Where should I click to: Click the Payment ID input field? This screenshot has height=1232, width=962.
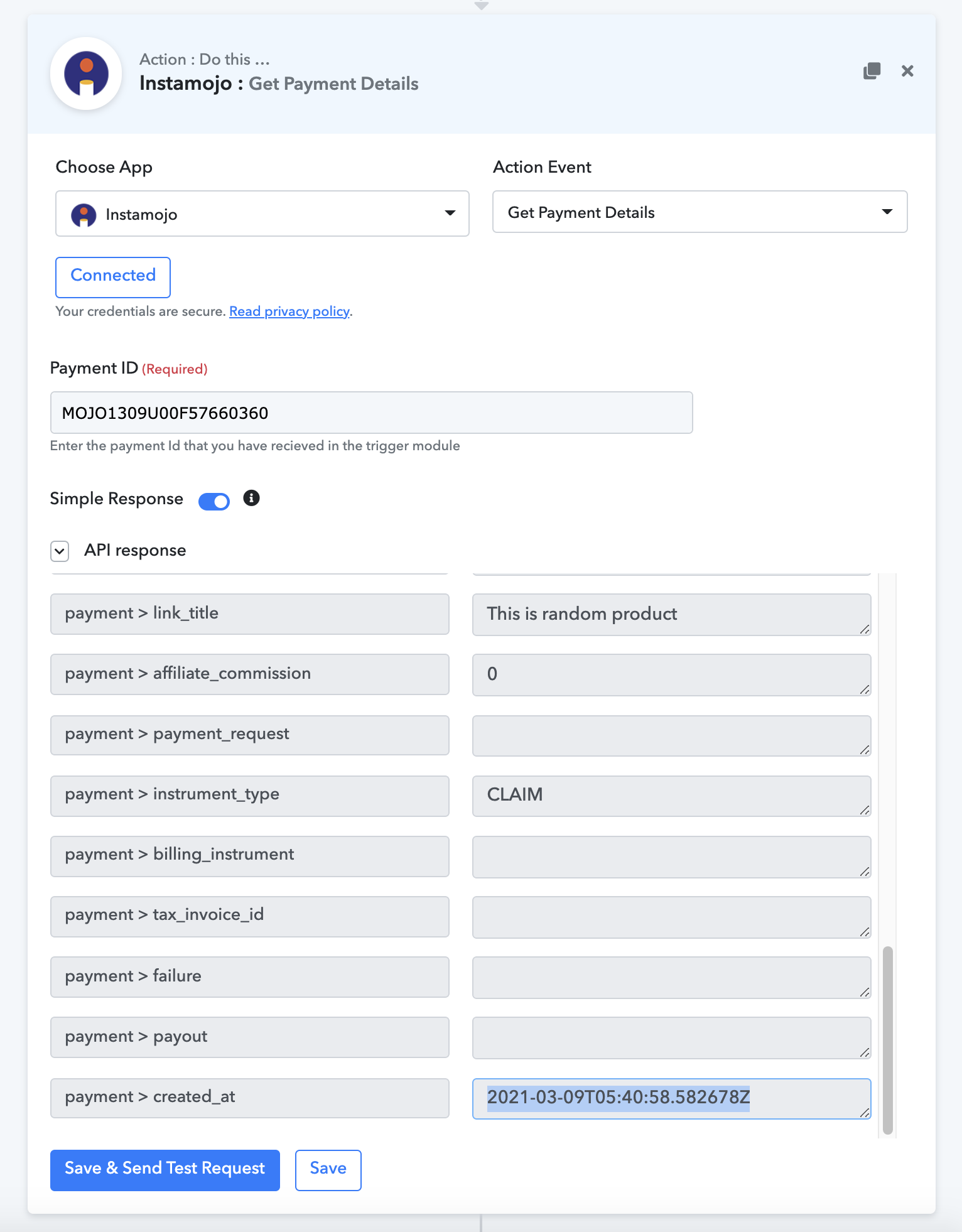tap(372, 413)
